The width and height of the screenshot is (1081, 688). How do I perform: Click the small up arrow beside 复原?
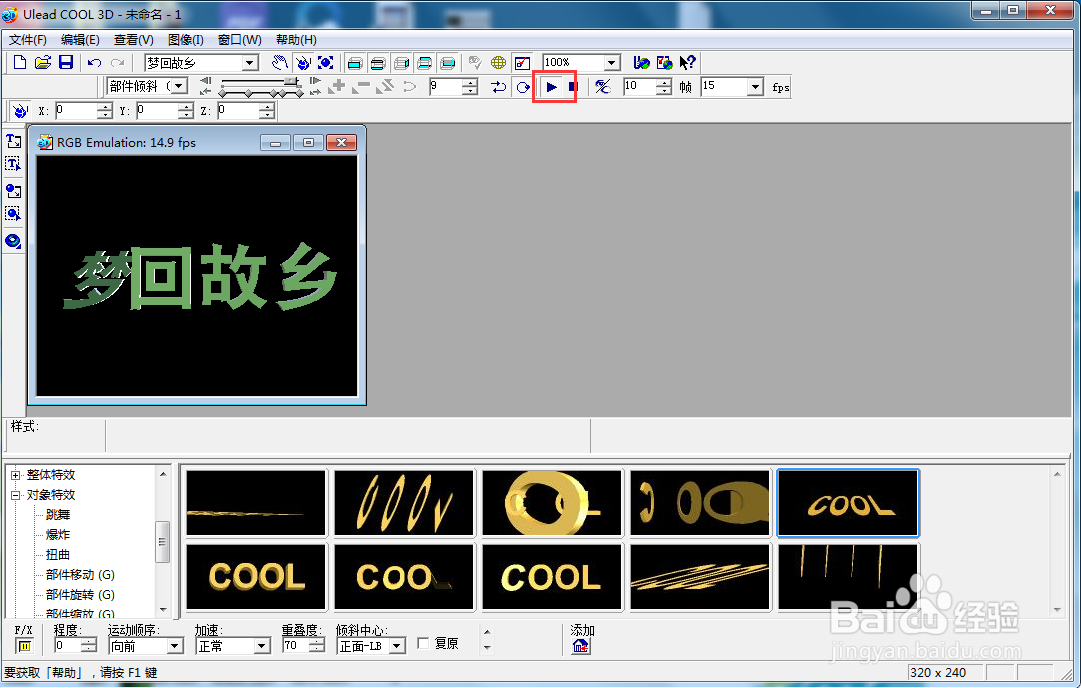pos(487,632)
